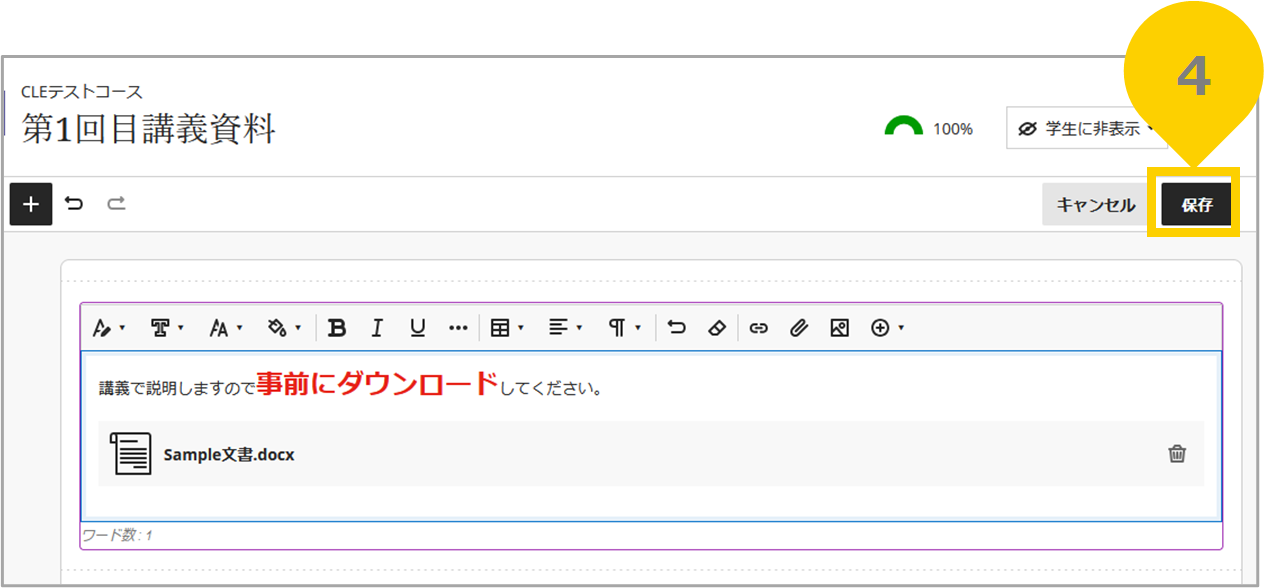Attach file with paperclip icon

click(x=798, y=328)
